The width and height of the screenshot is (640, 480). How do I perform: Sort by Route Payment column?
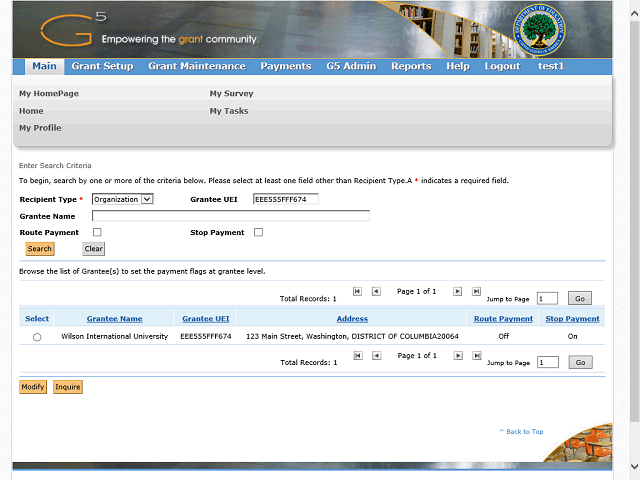pos(503,319)
